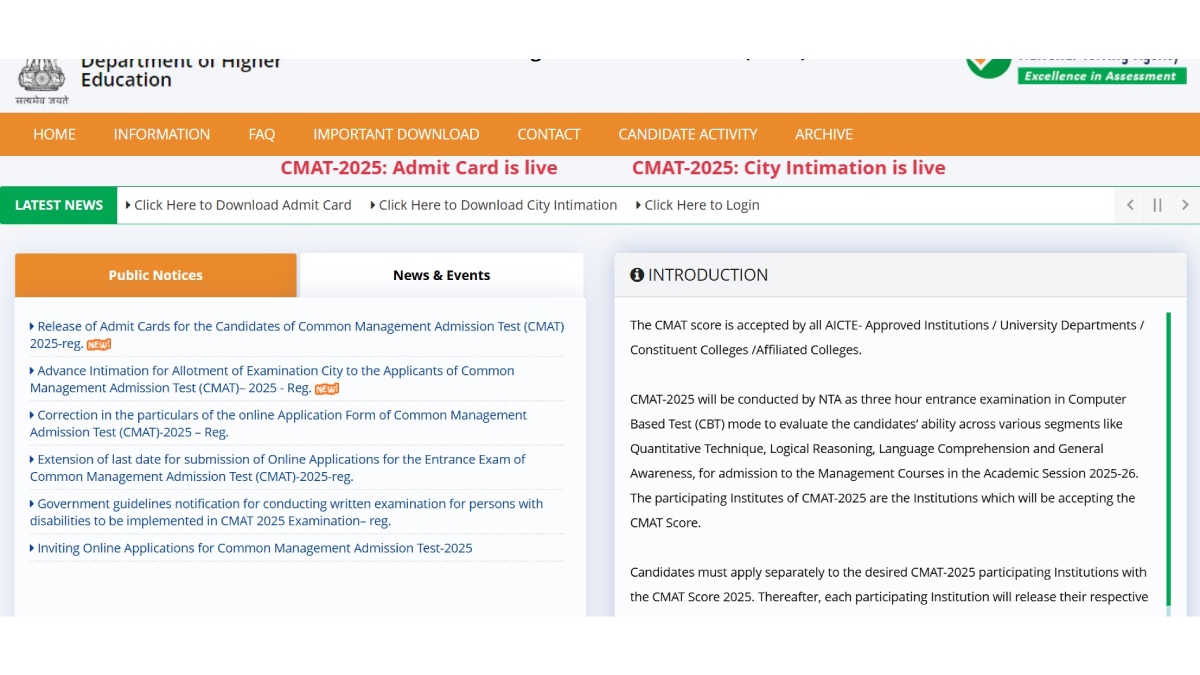Switch to the News & Events tab
This screenshot has height=675, width=1200.
coord(441,275)
